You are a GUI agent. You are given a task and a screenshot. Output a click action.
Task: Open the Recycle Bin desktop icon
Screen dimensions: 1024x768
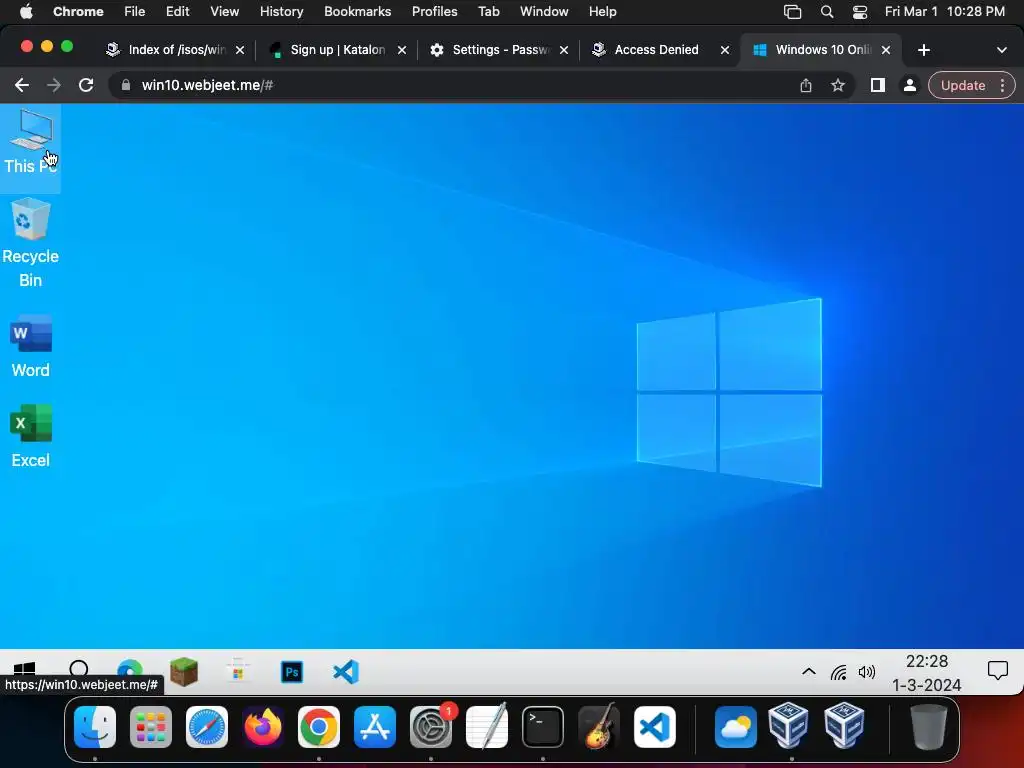(x=30, y=243)
